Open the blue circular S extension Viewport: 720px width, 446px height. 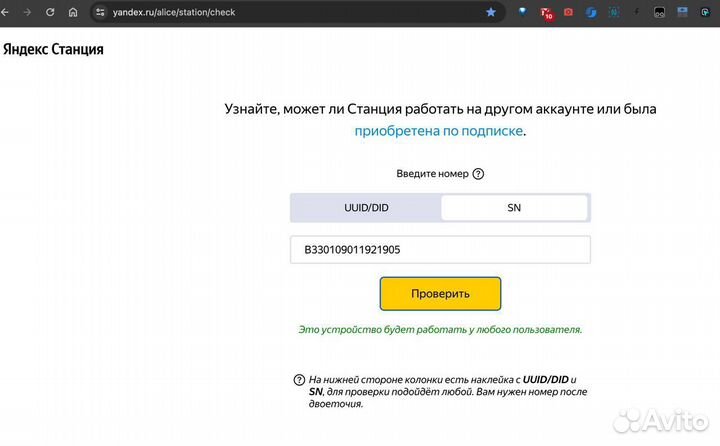click(591, 12)
